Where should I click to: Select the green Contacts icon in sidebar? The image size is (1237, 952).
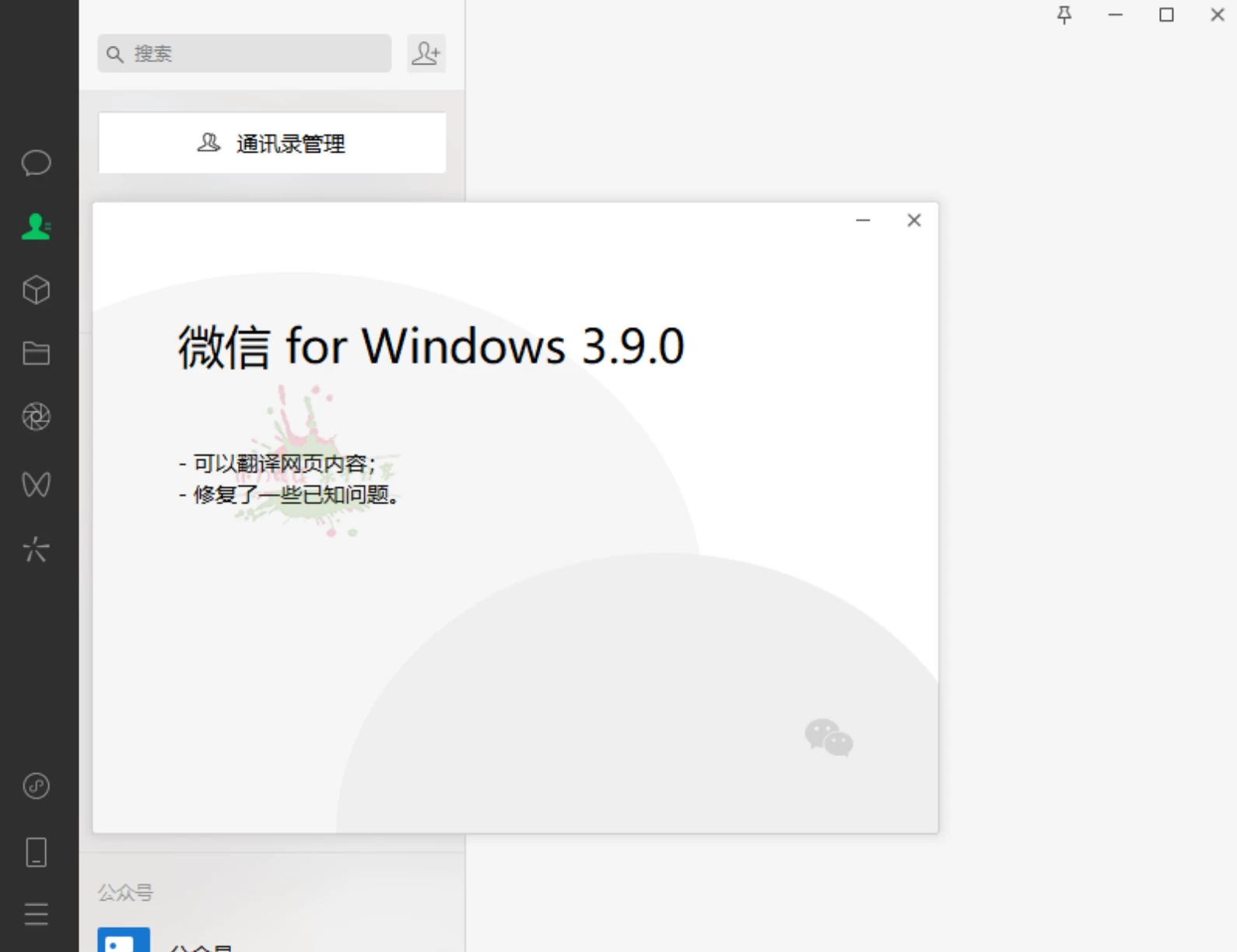coord(36,226)
